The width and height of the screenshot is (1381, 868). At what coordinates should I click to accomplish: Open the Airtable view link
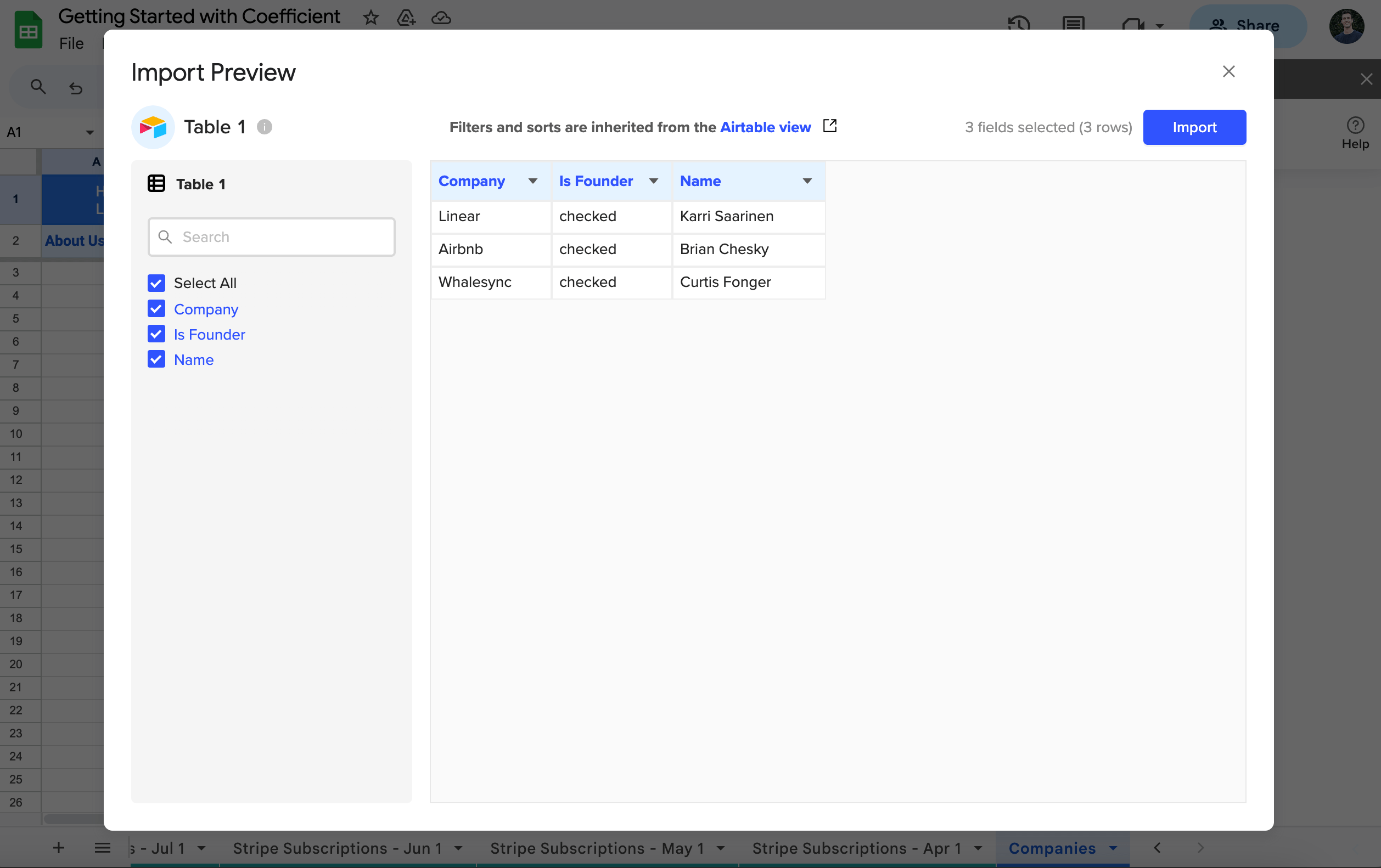[x=765, y=127]
